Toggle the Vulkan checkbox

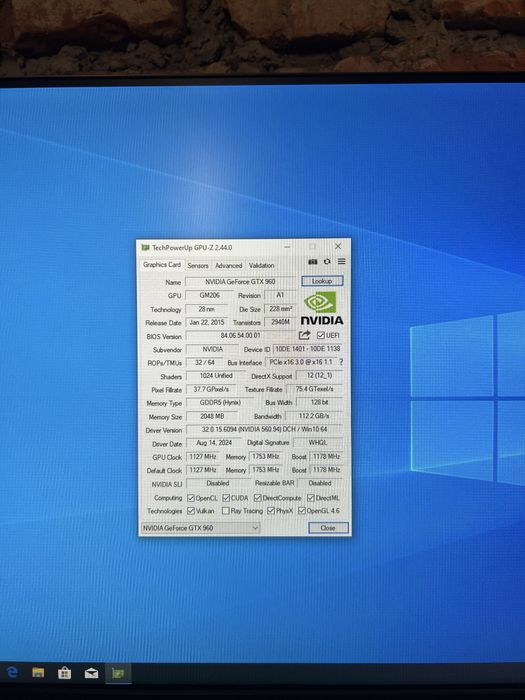(x=191, y=511)
